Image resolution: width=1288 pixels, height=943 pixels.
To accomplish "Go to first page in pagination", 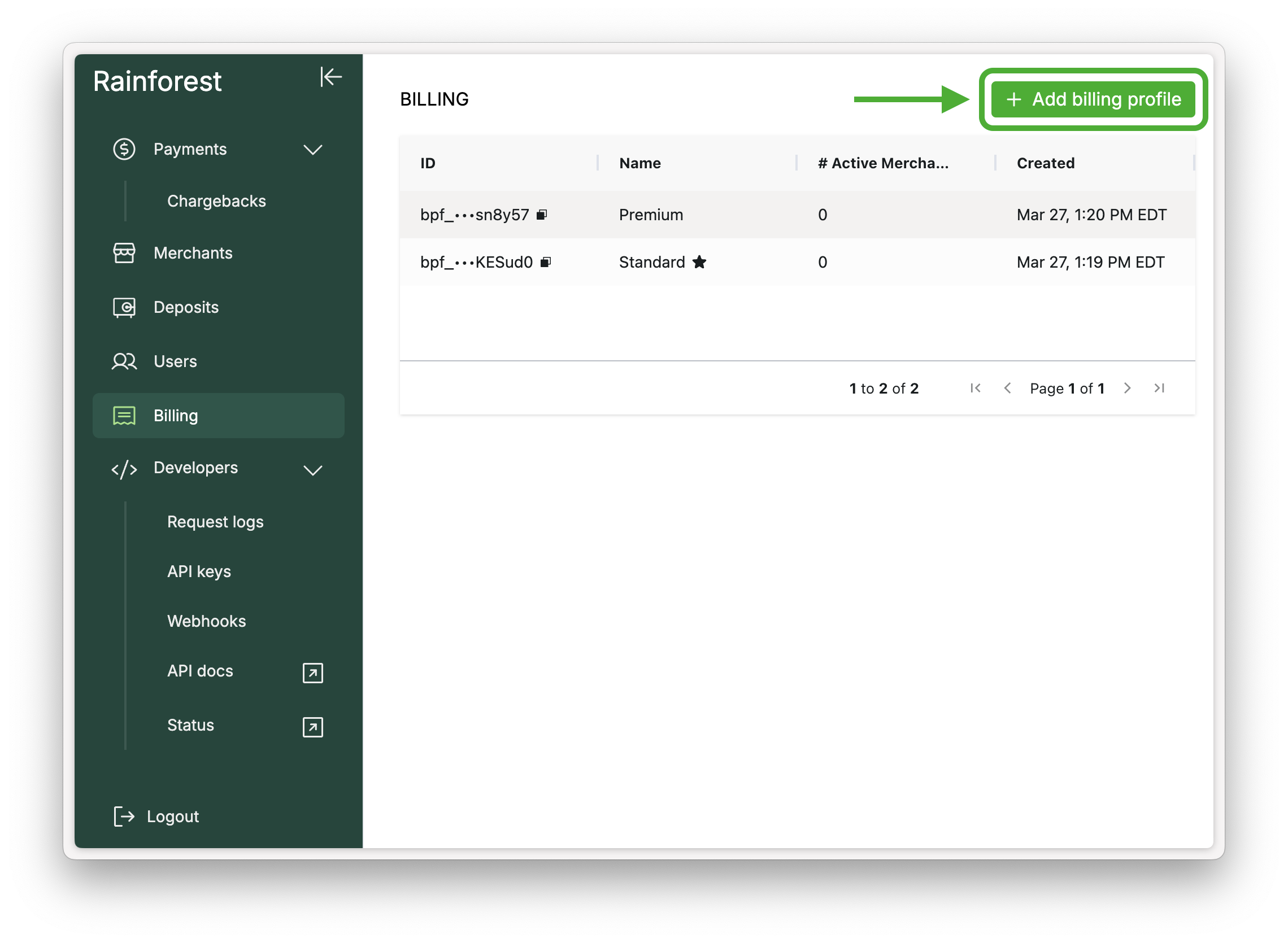I will (x=975, y=388).
